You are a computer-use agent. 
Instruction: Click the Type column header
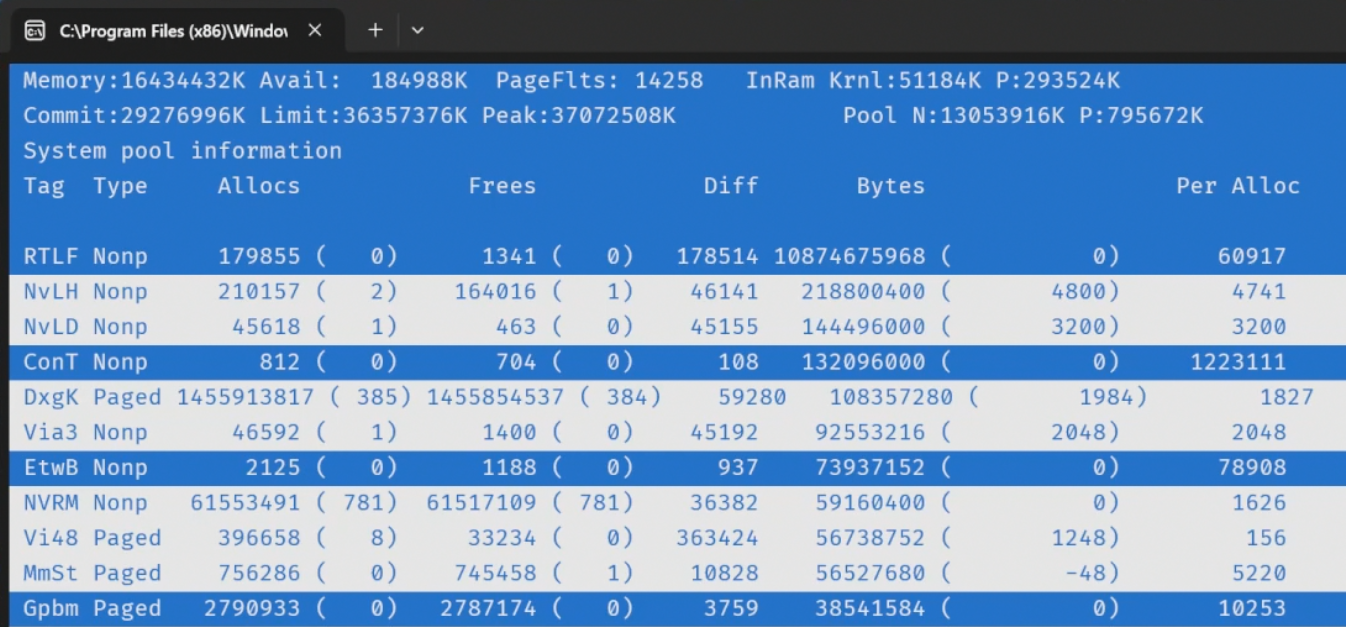(120, 186)
